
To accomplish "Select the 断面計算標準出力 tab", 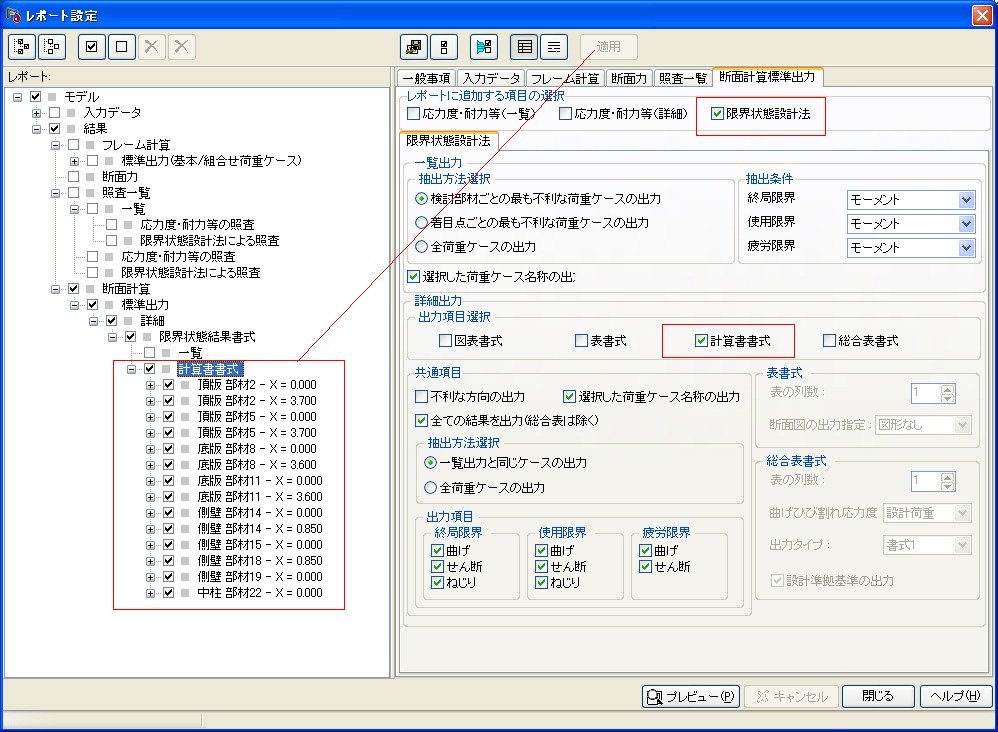I will point(768,77).
